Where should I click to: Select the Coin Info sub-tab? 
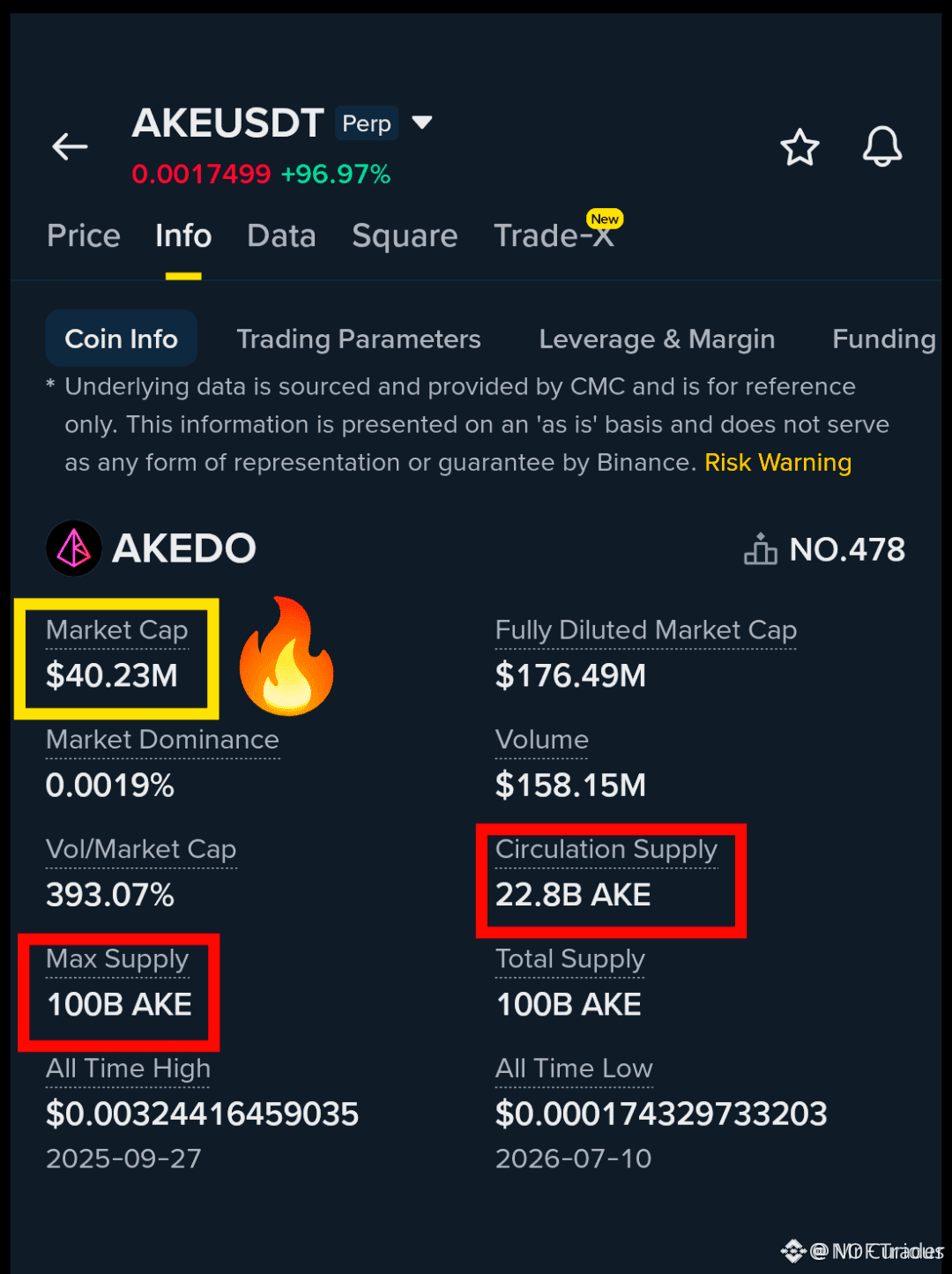tap(122, 339)
